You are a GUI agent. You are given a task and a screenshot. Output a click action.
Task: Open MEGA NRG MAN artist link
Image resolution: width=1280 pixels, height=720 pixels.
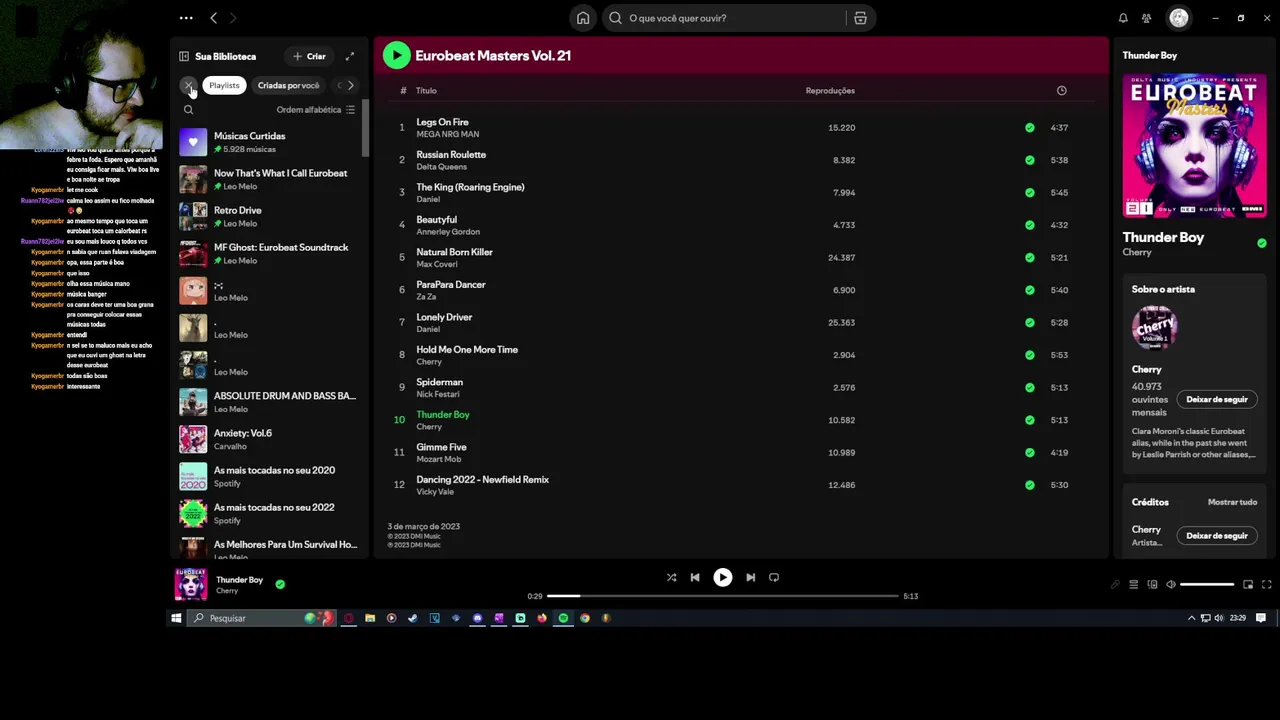click(447, 134)
